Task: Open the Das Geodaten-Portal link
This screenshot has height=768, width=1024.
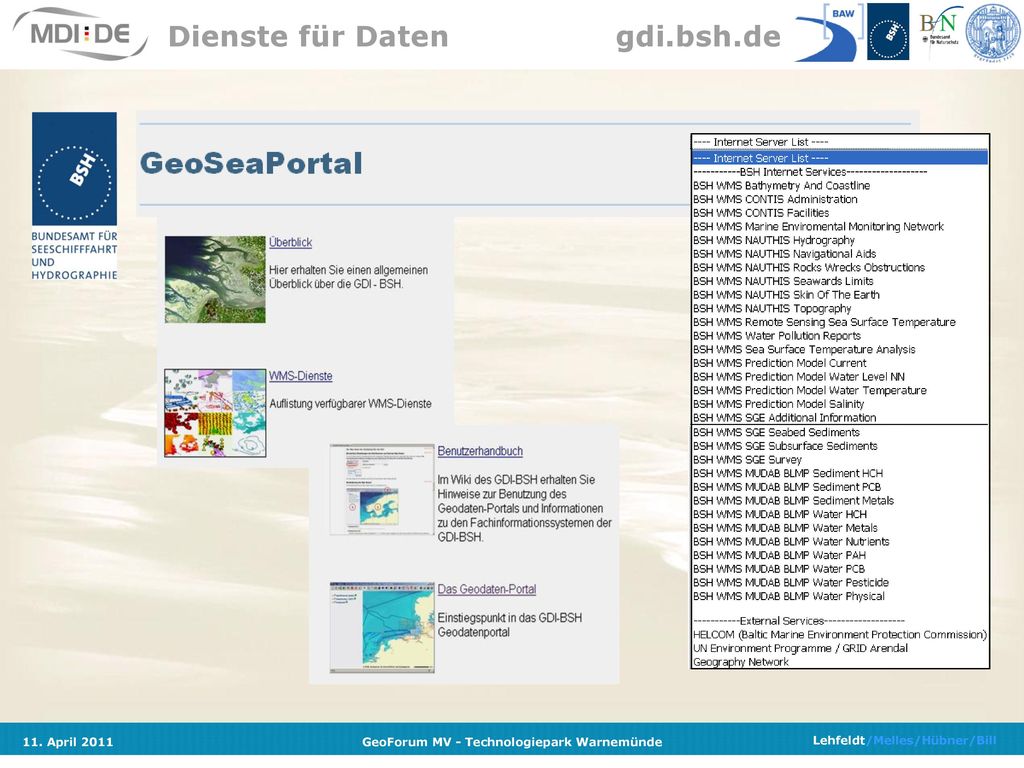Action: 487,589
